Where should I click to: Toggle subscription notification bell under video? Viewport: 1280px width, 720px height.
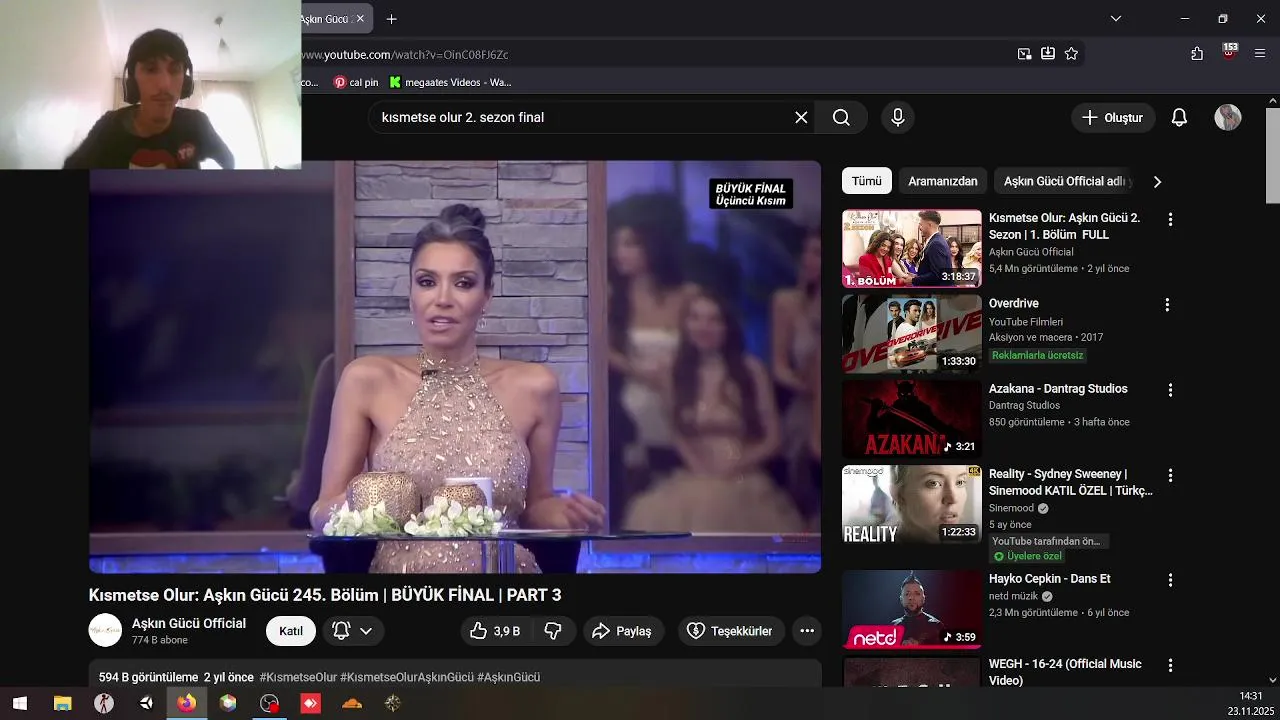tap(341, 631)
